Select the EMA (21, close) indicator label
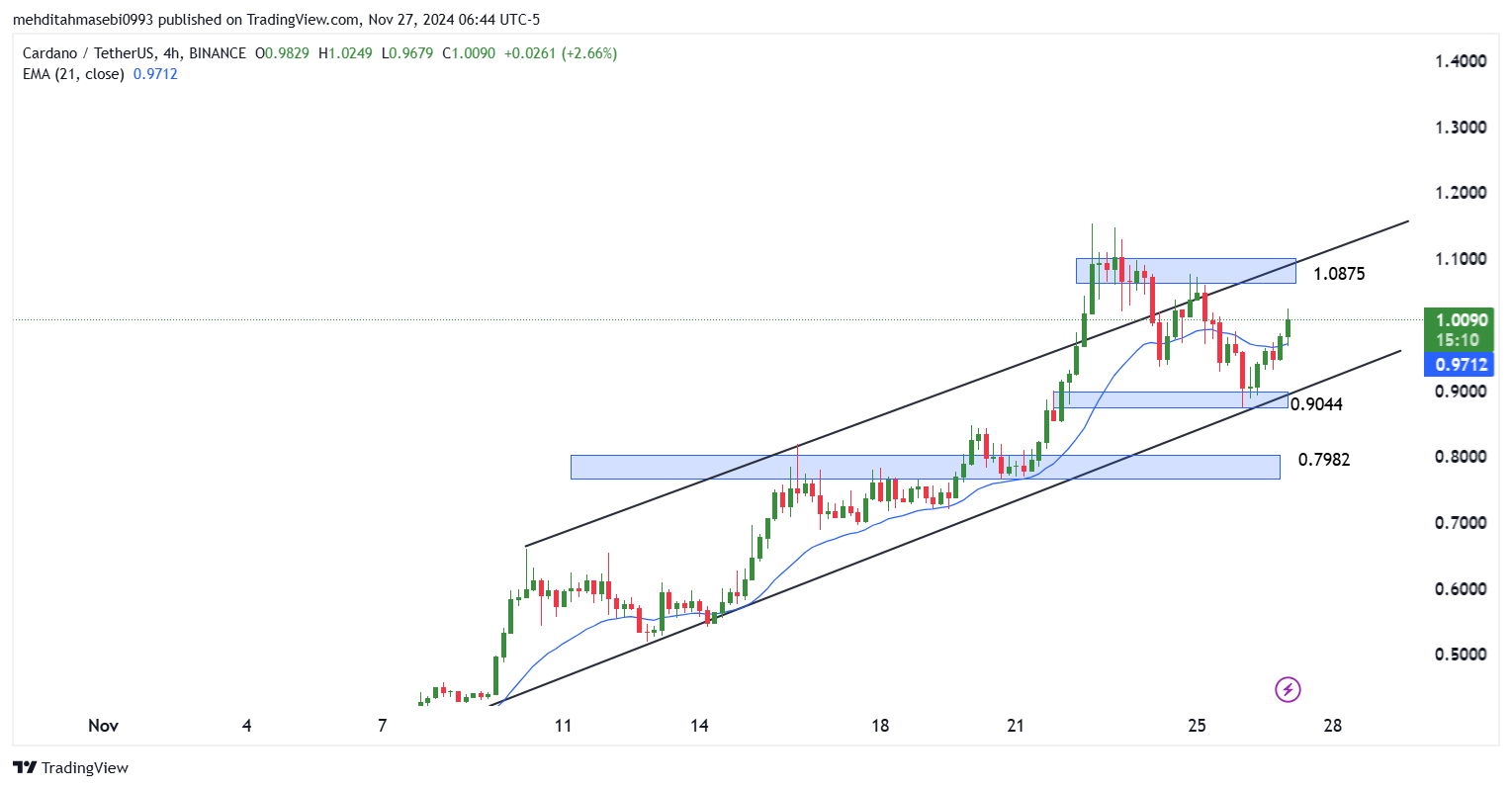 (x=73, y=74)
